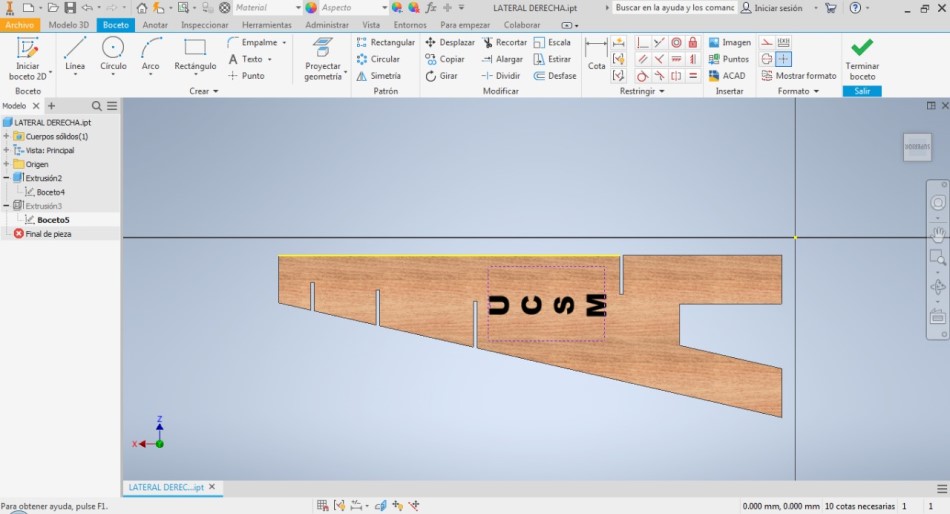
Task: Expand the Origen folder node
Action: click(6, 164)
